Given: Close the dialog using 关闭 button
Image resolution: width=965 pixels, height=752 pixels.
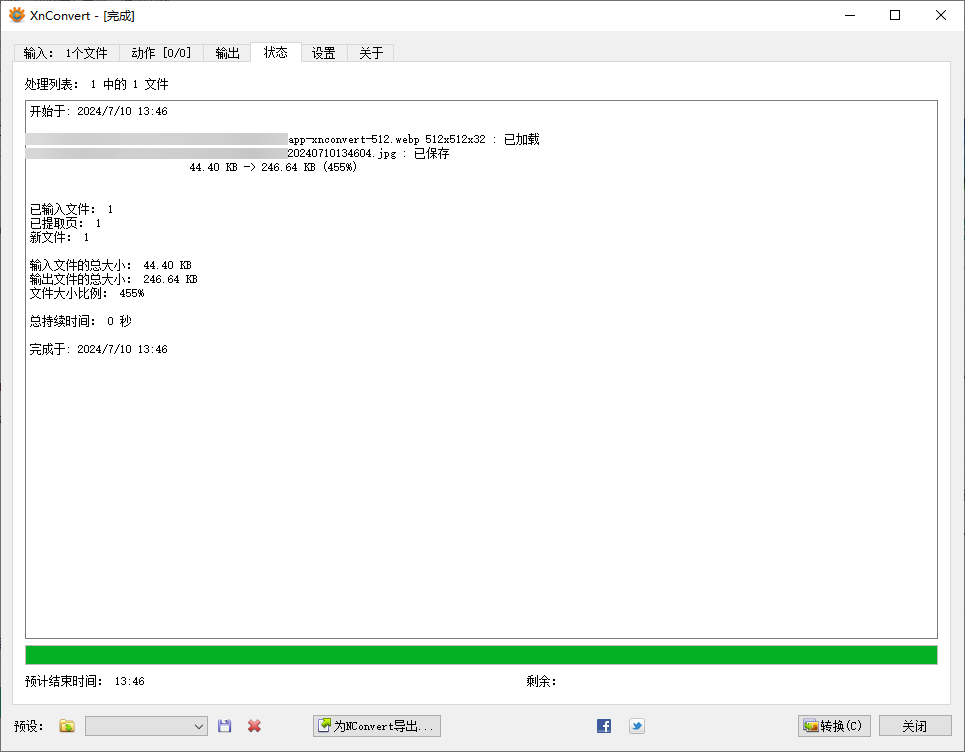Looking at the screenshot, I should (913, 726).
